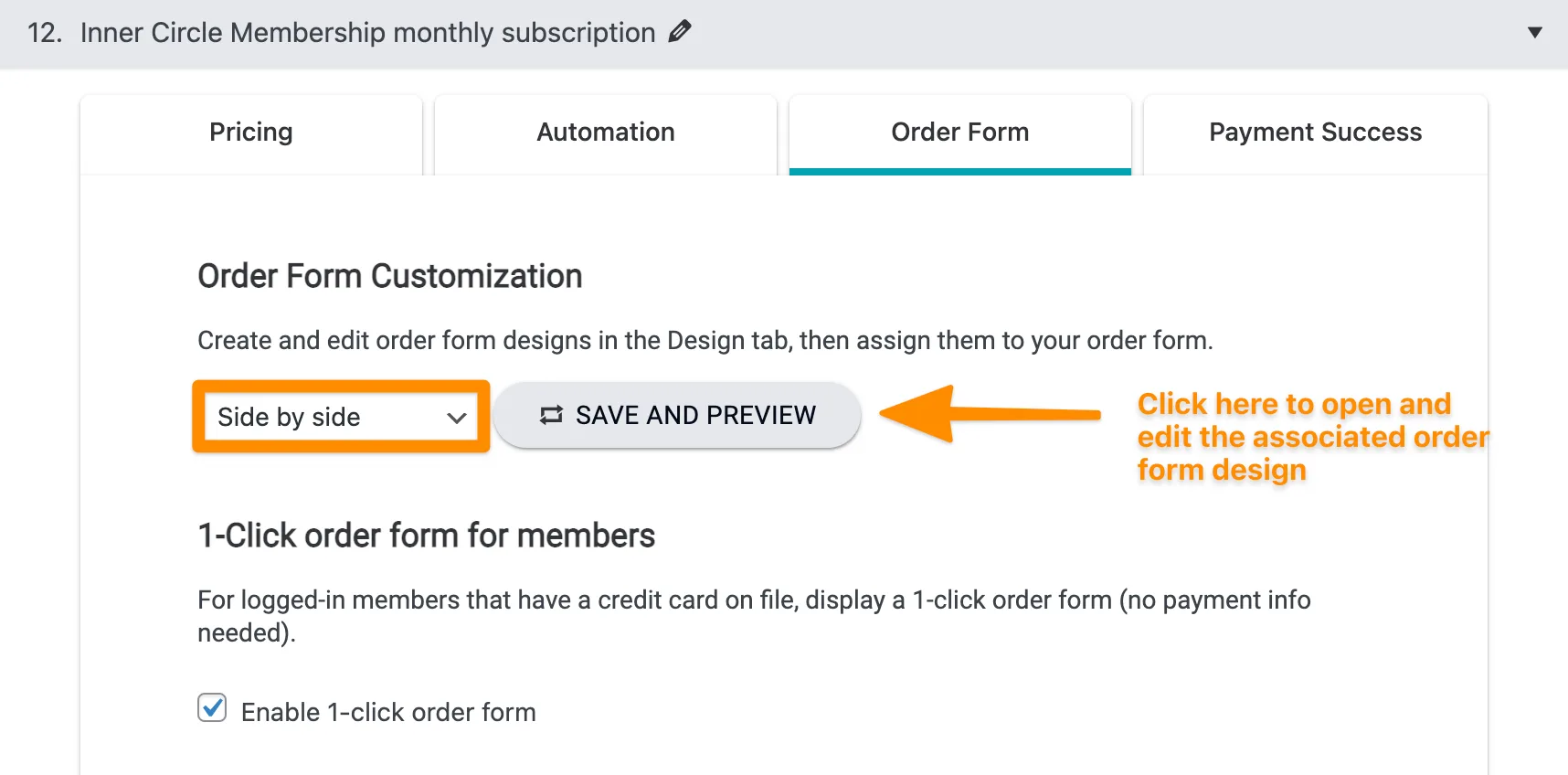The height and width of the screenshot is (775, 1568).
Task: Expand the order form design selector
Action: coord(341,417)
